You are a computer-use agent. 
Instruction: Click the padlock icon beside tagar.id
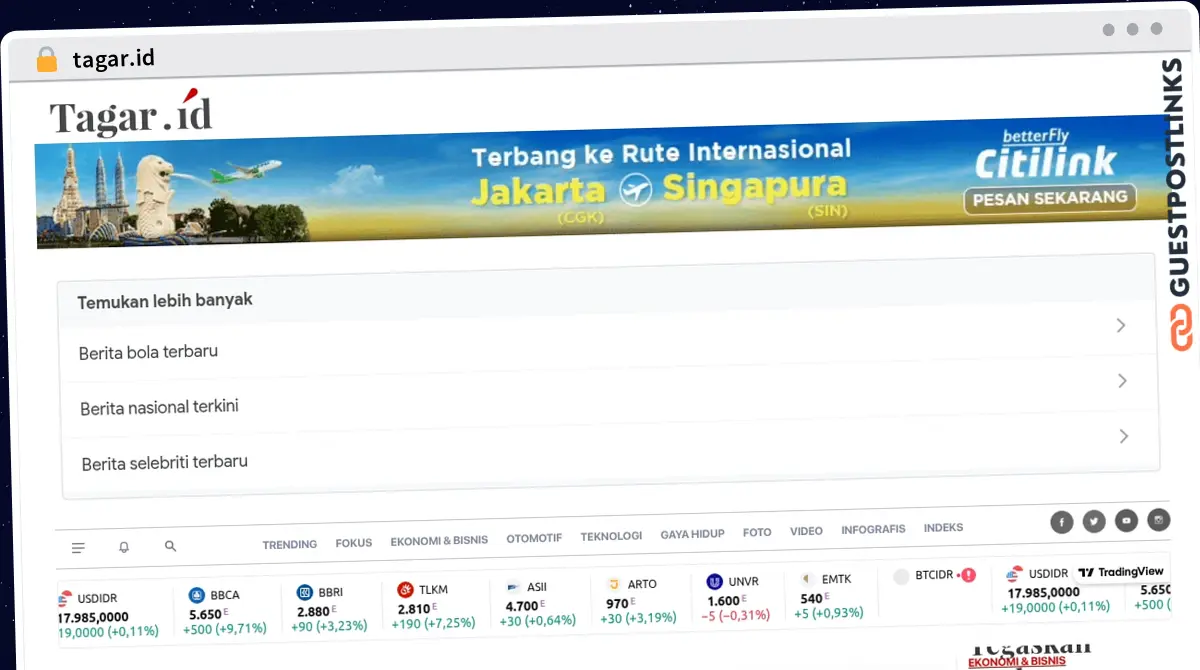pos(47,60)
